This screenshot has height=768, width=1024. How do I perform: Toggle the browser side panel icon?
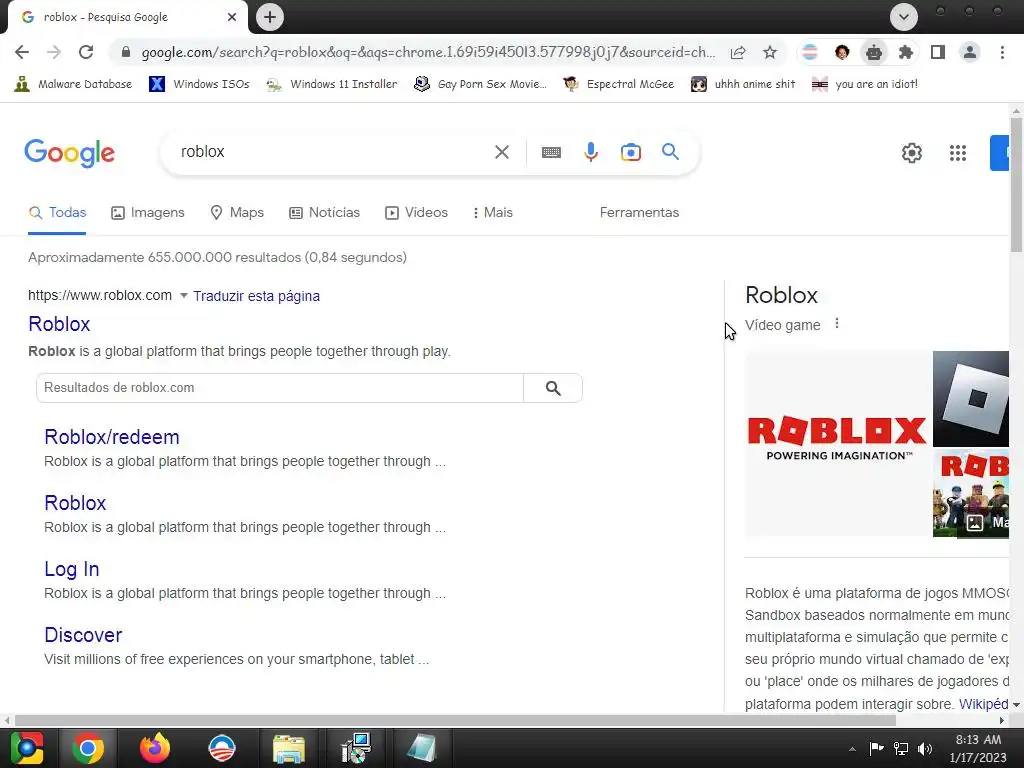938,52
